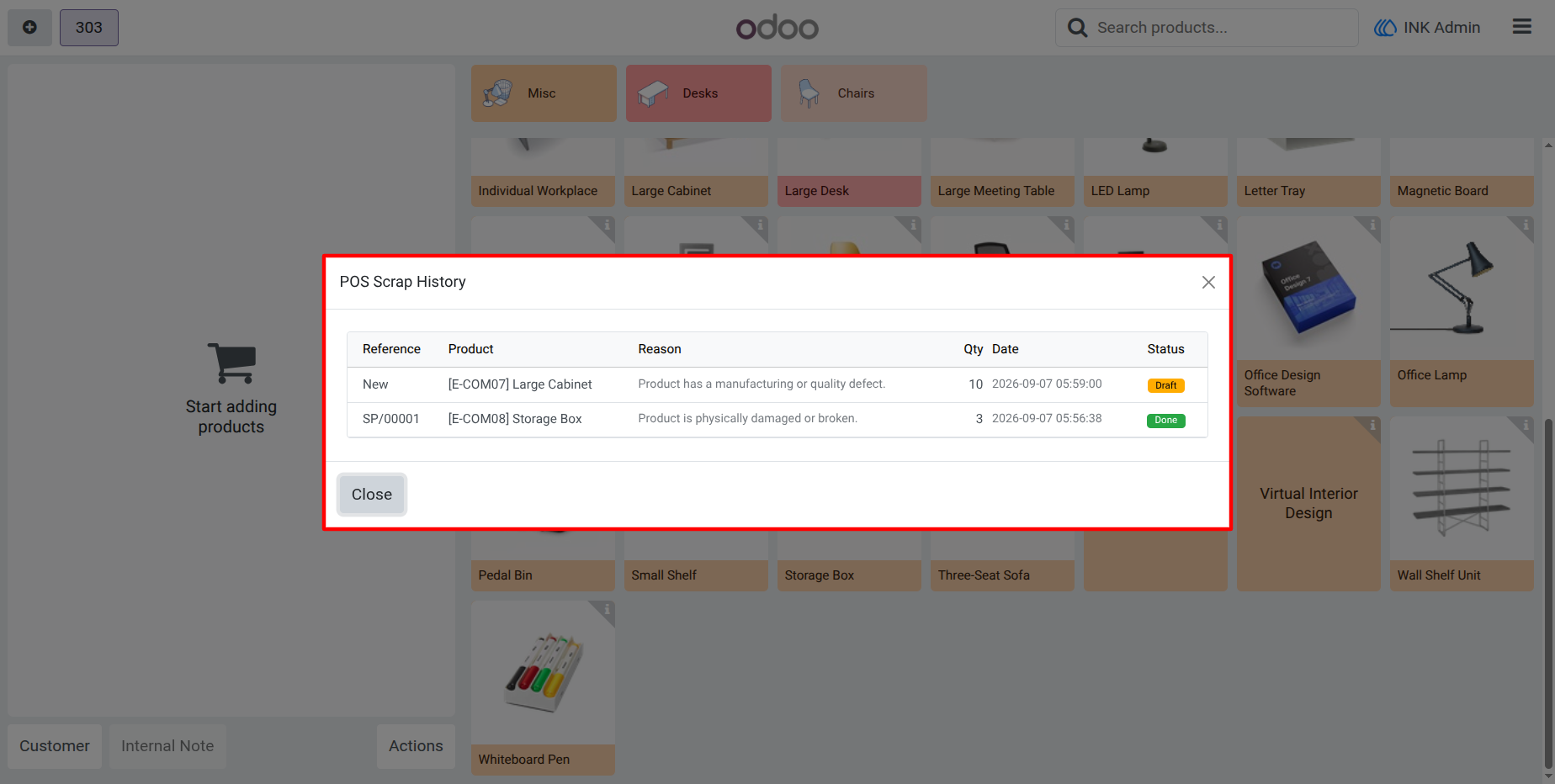Click the search magnifier icon

[1077, 28]
